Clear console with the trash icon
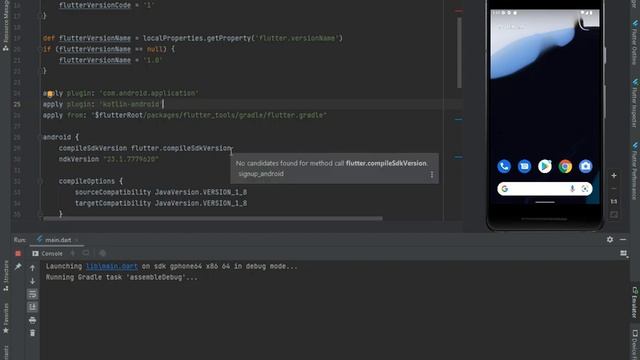 pyautogui.click(x=33, y=333)
